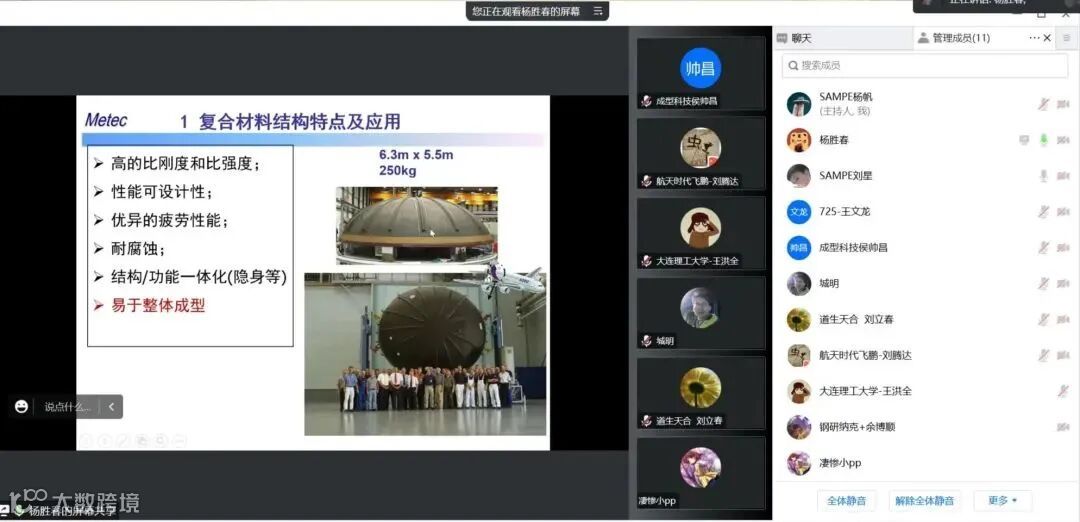Open the member panel three-dots menu

(x=1034, y=39)
